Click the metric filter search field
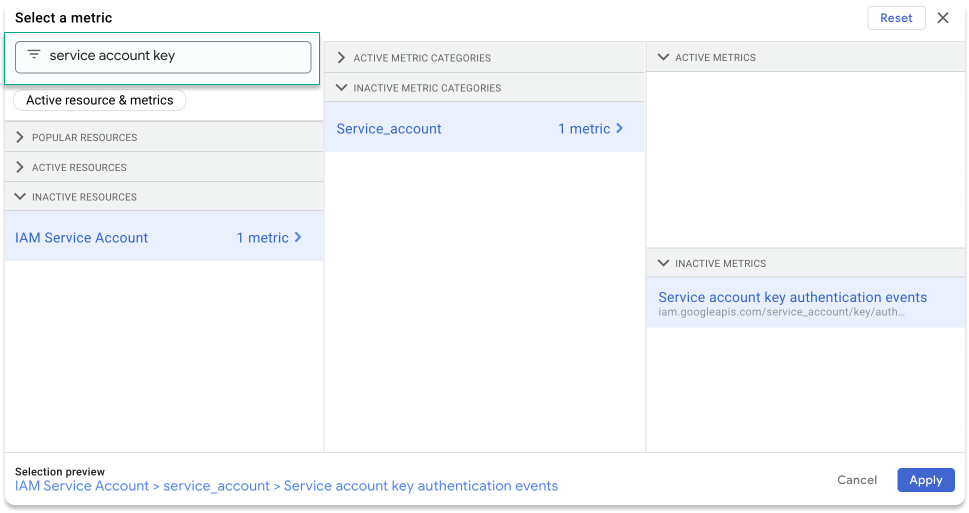The height and width of the screenshot is (513, 969). pyautogui.click(x=175, y=57)
